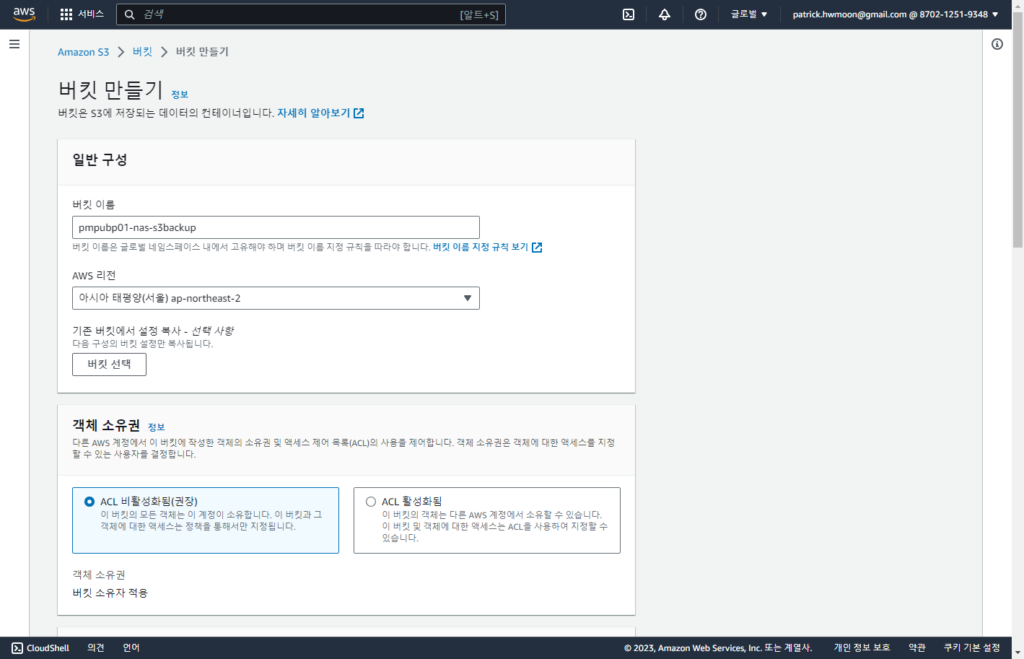1024x659 pixels.
Task: Click the 버킷 선택 button
Action: coord(109,364)
